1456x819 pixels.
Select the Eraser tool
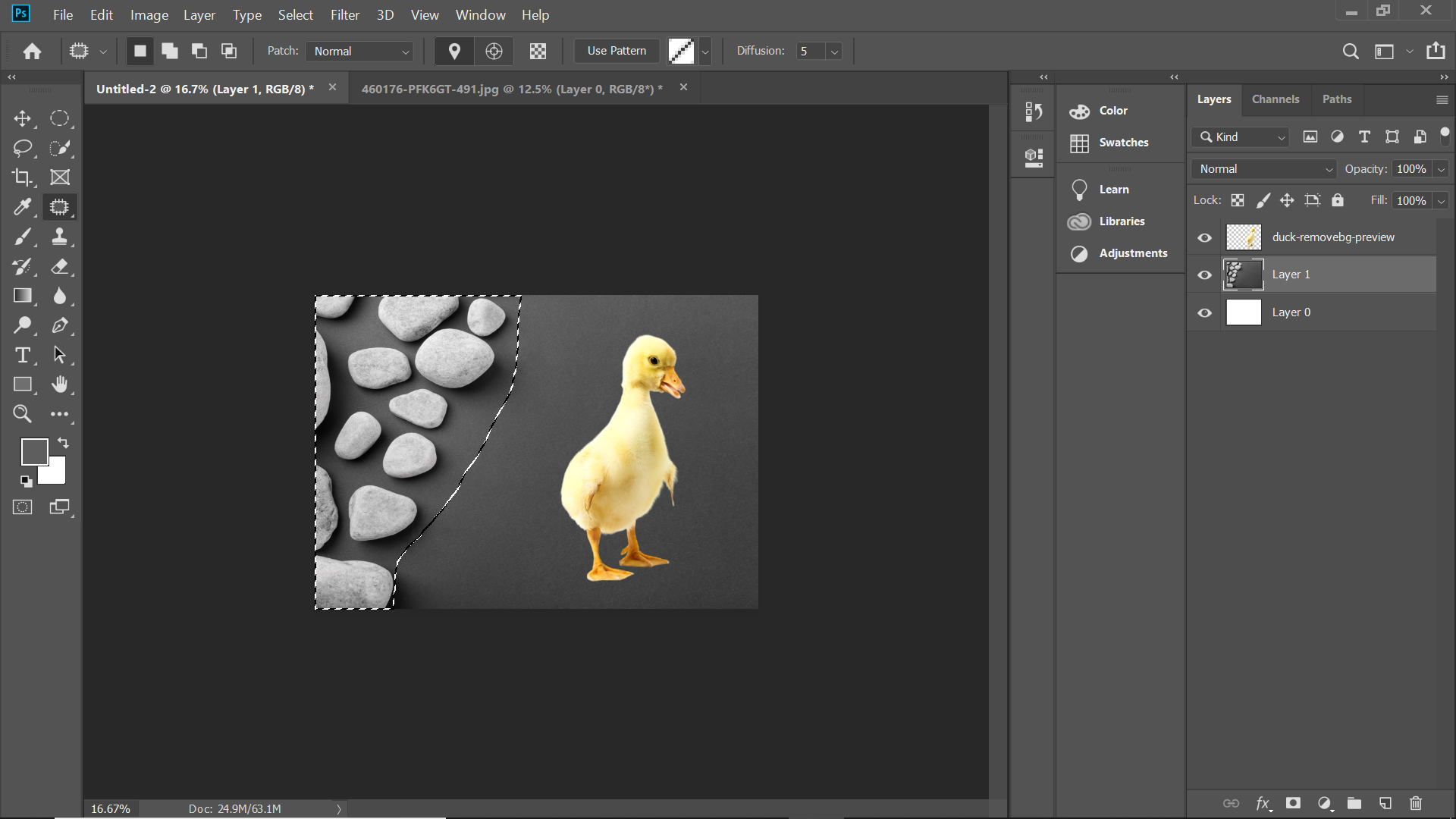pos(60,266)
